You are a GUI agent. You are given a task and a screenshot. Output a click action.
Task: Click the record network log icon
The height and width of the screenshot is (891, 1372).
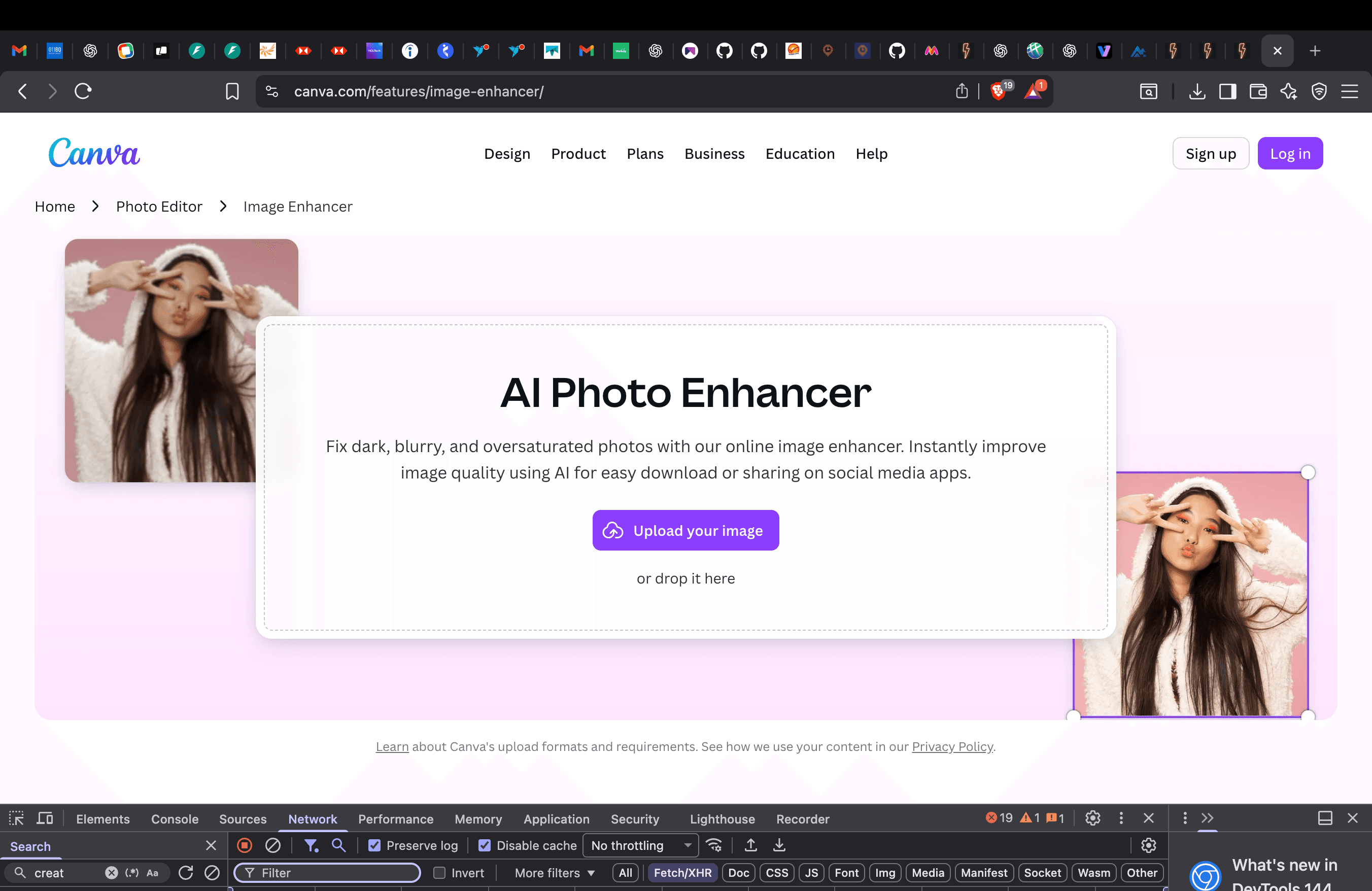pos(245,845)
